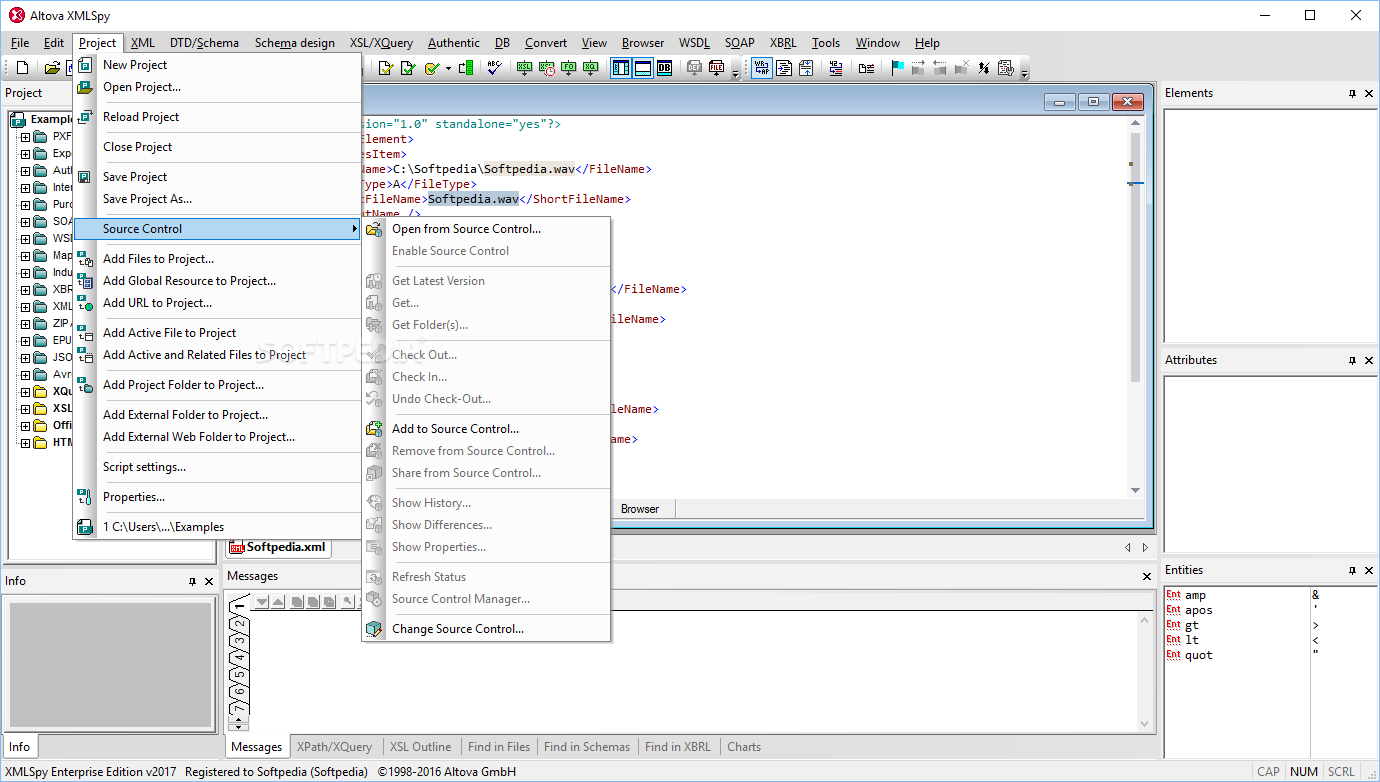Toggle word wrap WRAP button
The image size is (1380, 782).
coord(762,68)
